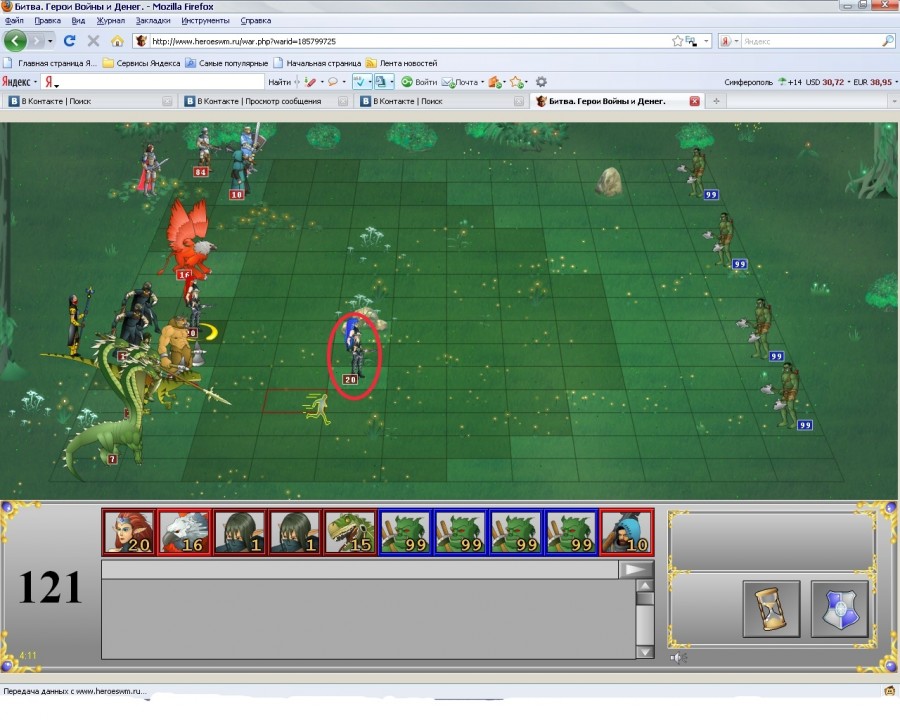This screenshot has height=720, width=900.
Task: Open the Правка menu
Action: pyautogui.click(x=47, y=20)
